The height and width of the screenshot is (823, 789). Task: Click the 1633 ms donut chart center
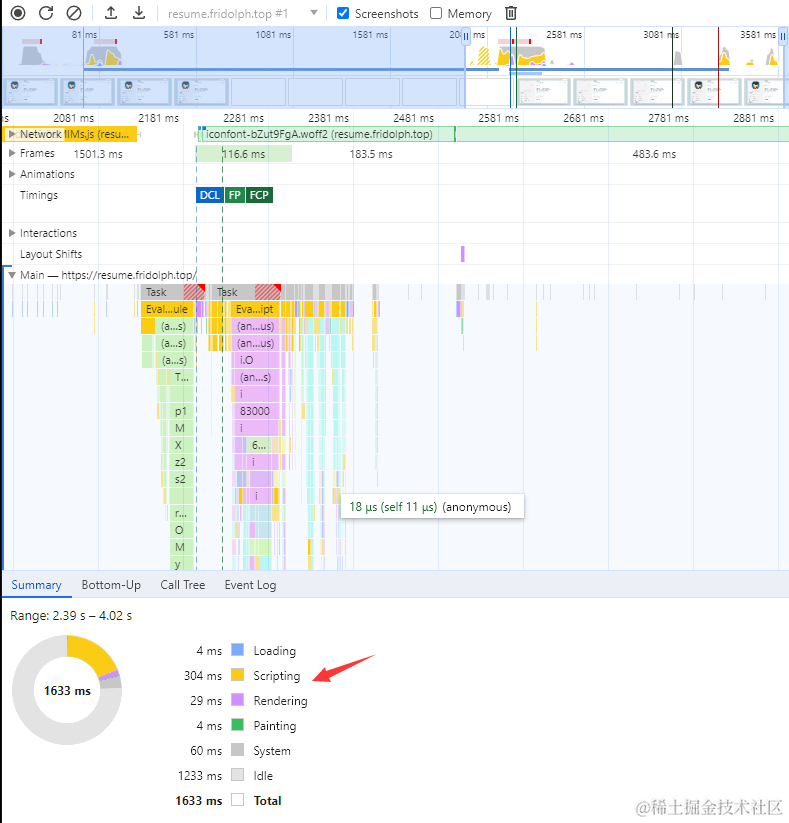pyautogui.click(x=67, y=691)
